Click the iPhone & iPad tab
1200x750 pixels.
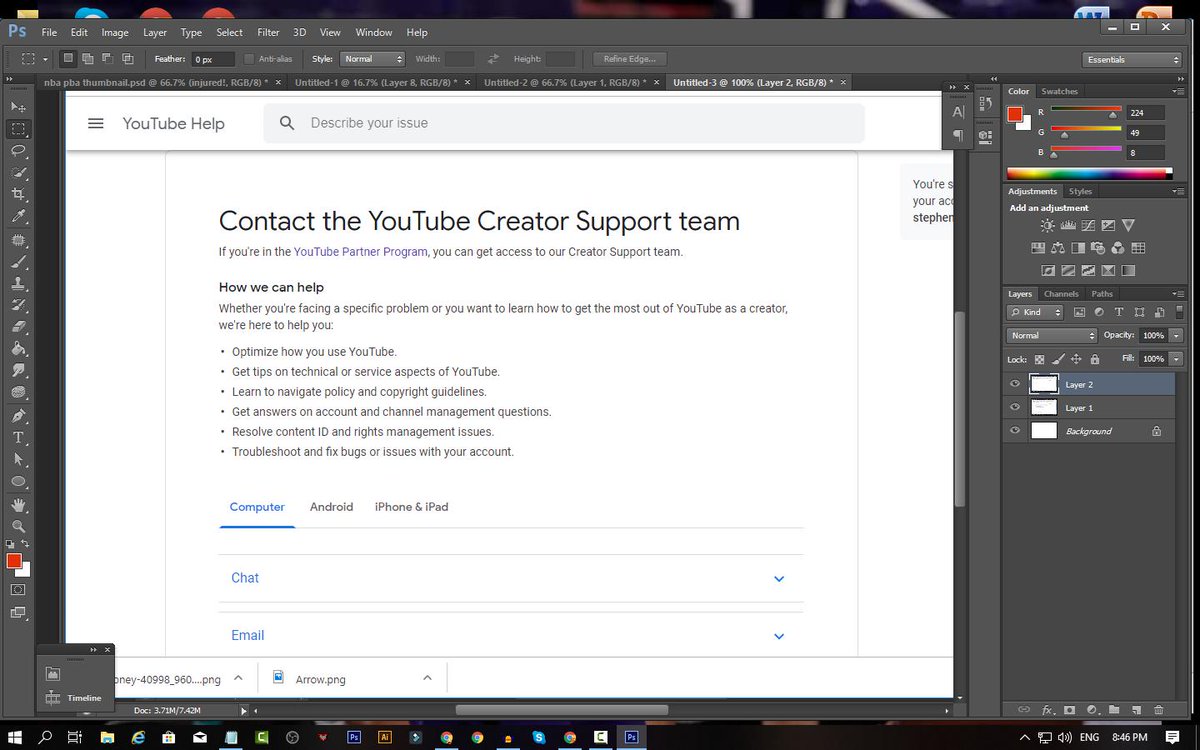(x=411, y=507)
